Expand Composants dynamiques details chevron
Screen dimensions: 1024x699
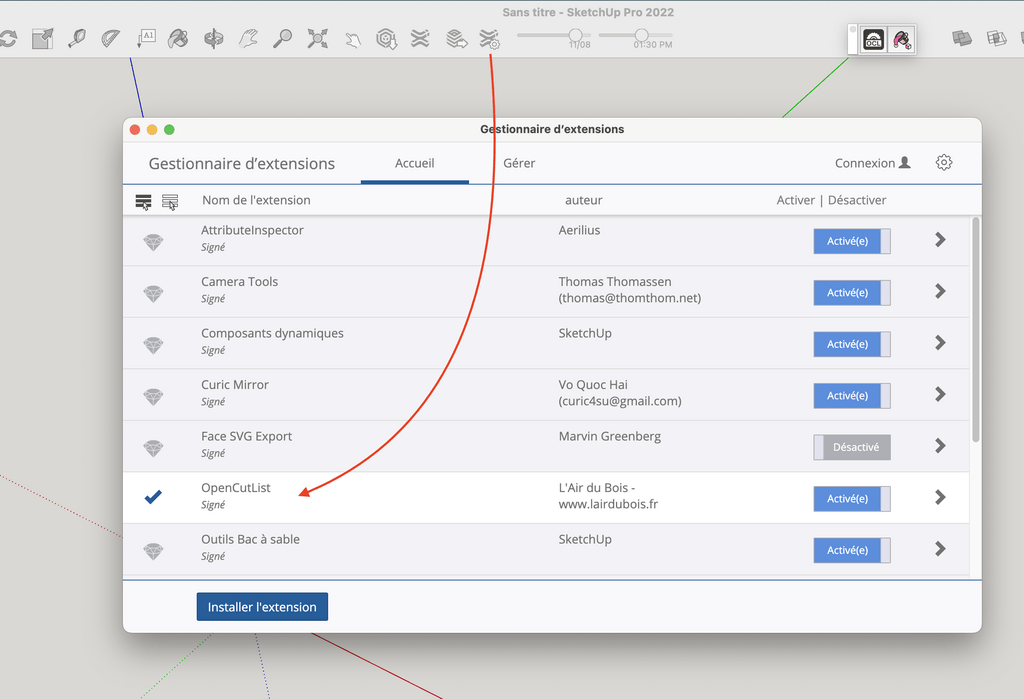[940, 343]
